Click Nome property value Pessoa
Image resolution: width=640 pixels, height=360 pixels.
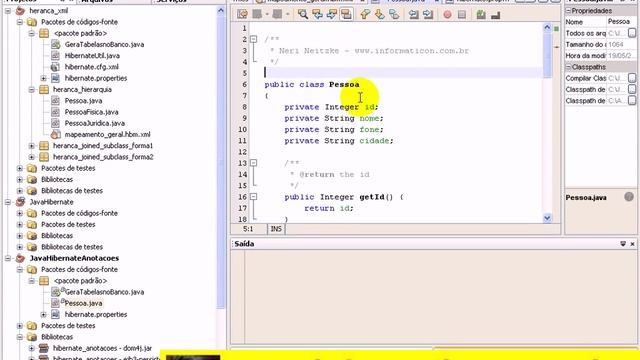pyautogui.click(x=619, y=22)
